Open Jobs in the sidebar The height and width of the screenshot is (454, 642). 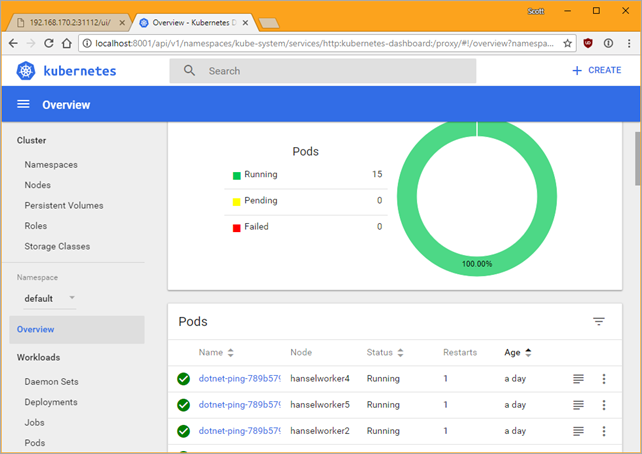click(34, 422)
